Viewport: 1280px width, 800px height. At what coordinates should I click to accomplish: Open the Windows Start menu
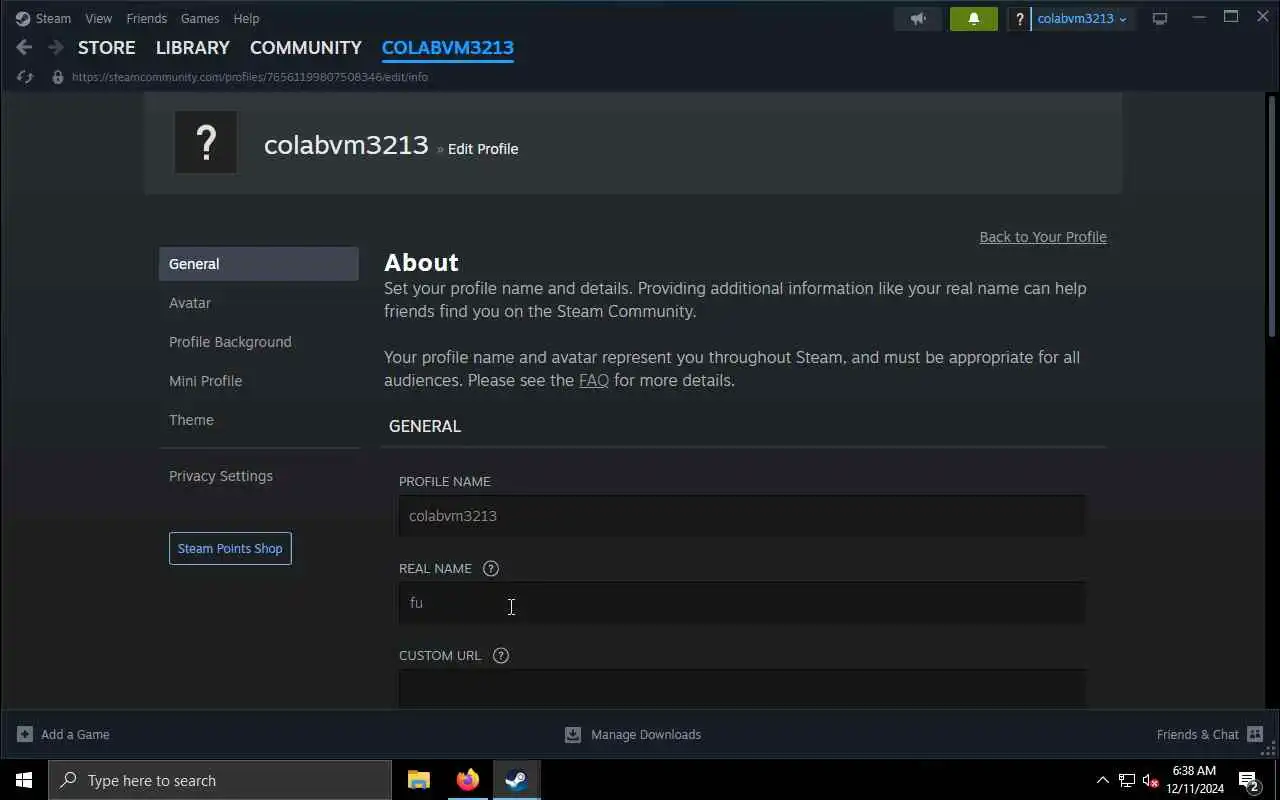tap(24, 780)
